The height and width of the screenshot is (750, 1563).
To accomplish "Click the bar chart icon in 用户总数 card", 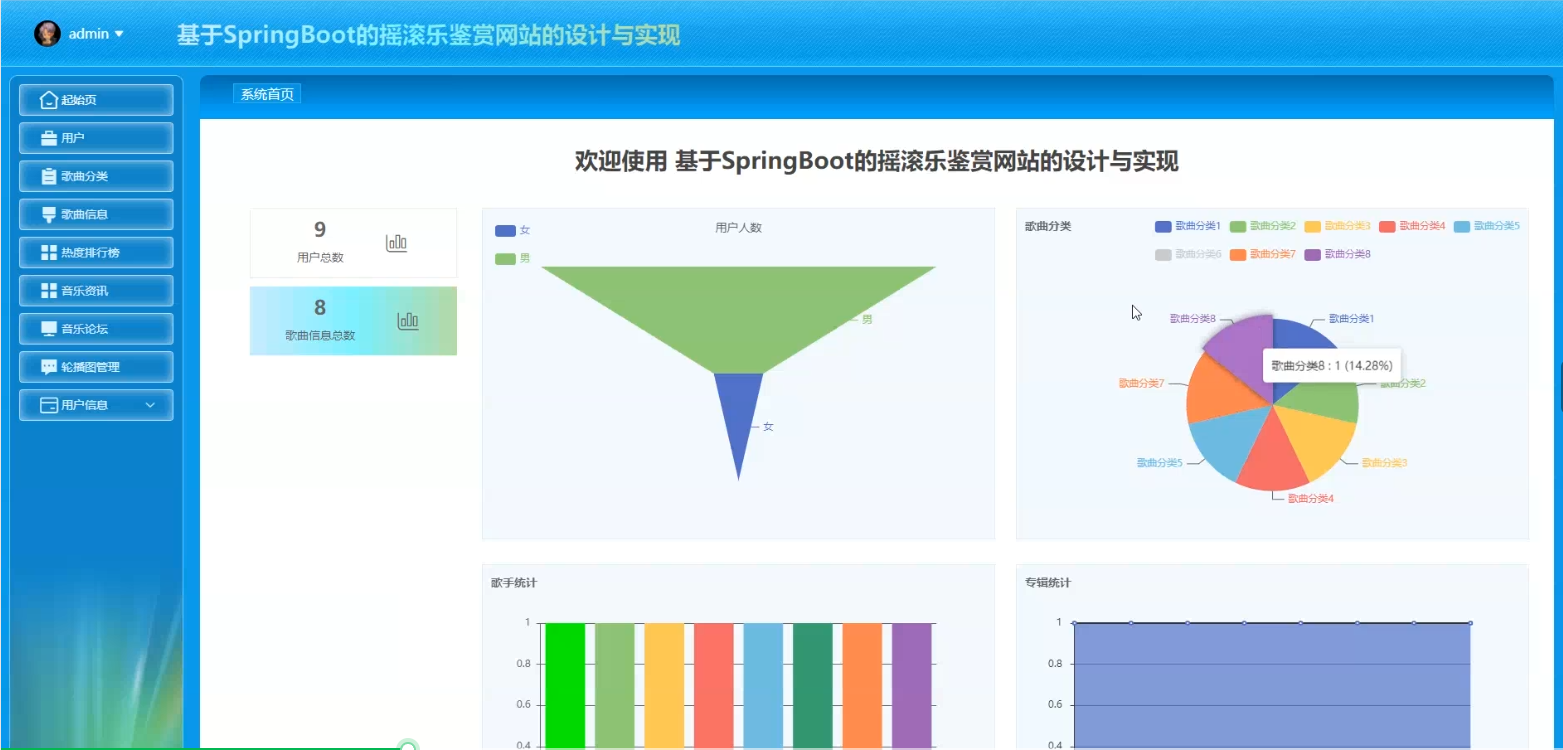I will (x=396, y=242).
